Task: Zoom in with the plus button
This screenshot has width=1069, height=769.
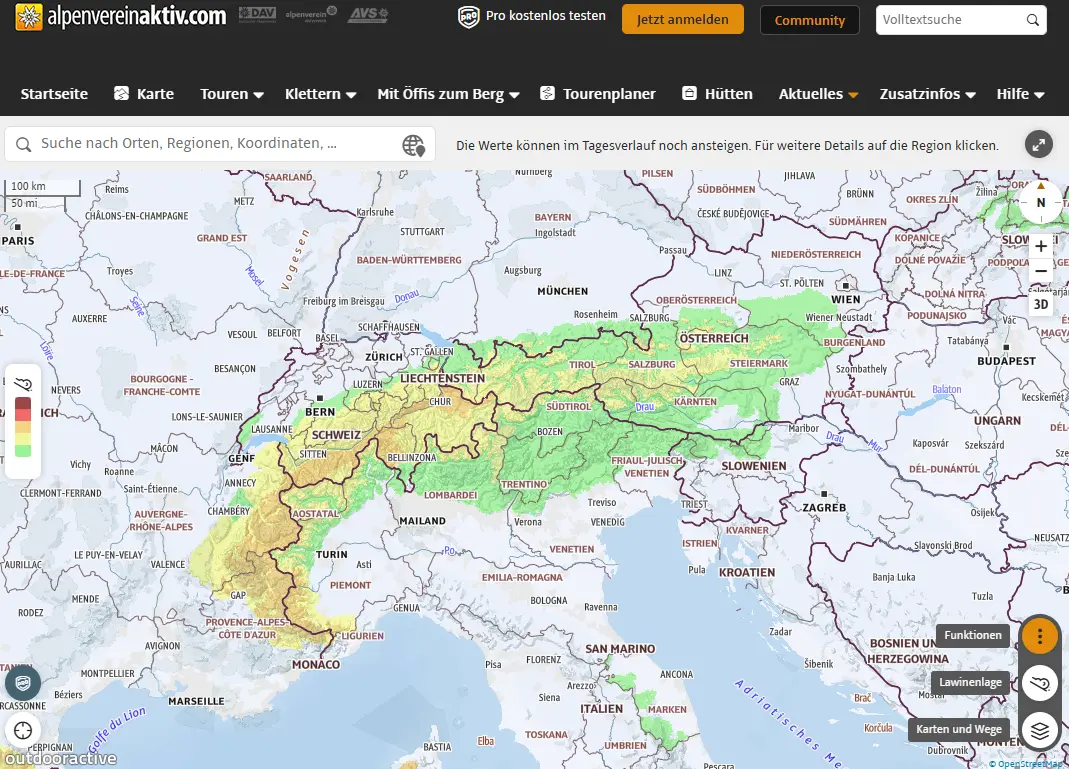Action: tap(1041, 246)
